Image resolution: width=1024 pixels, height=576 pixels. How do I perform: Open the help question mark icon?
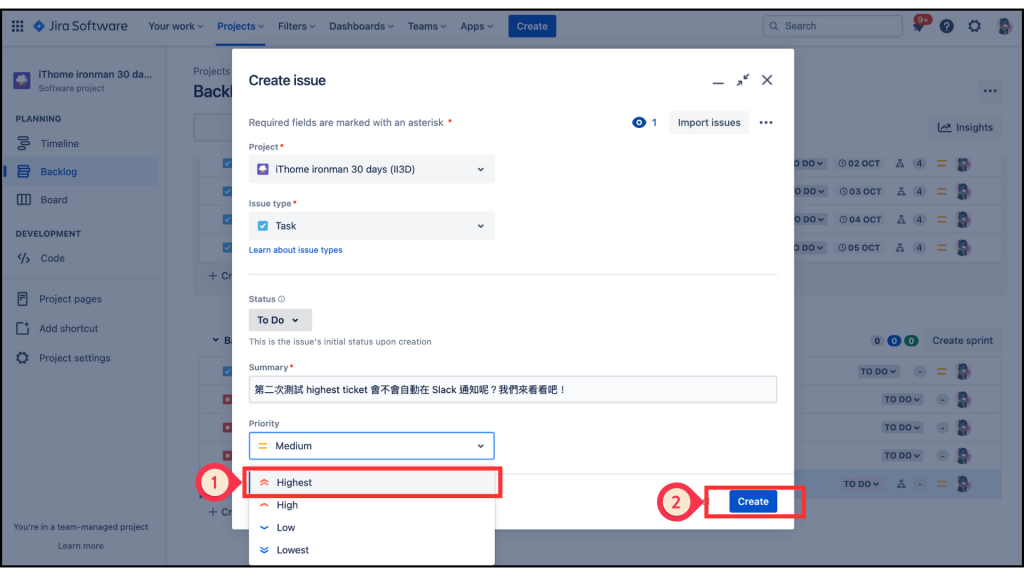coord(946,26)
